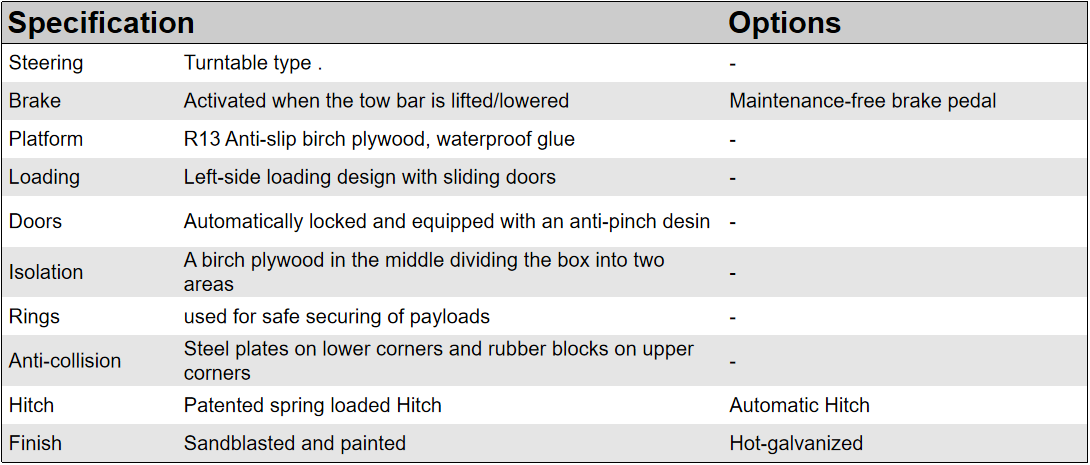The height and width of the screenshot is (465, 1090).
Task: Click the Specification column header
Action: (x=101, y=23)
